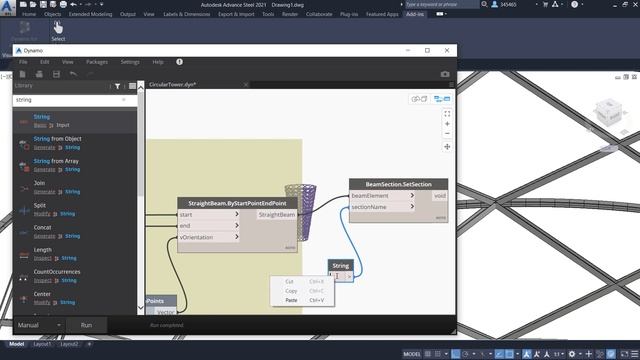640x360 pixels.
Task: Click the Dynamo Save icon
Action: pos(56,74)
